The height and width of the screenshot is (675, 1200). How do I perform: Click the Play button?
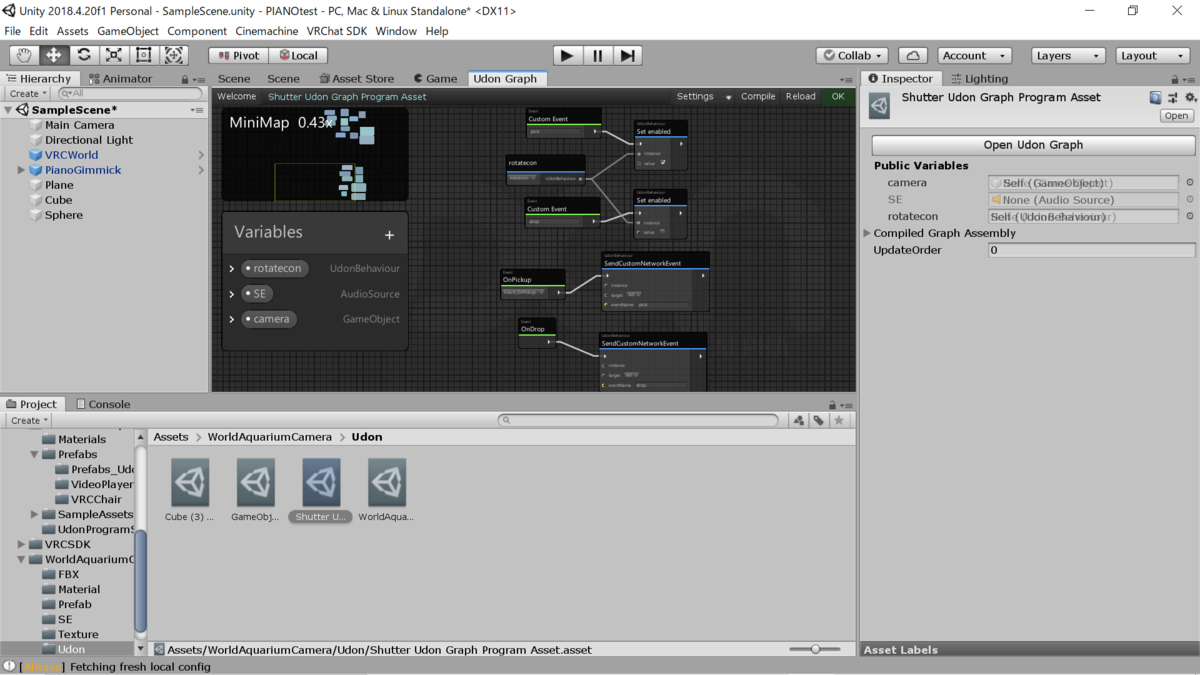pos(567,56)
